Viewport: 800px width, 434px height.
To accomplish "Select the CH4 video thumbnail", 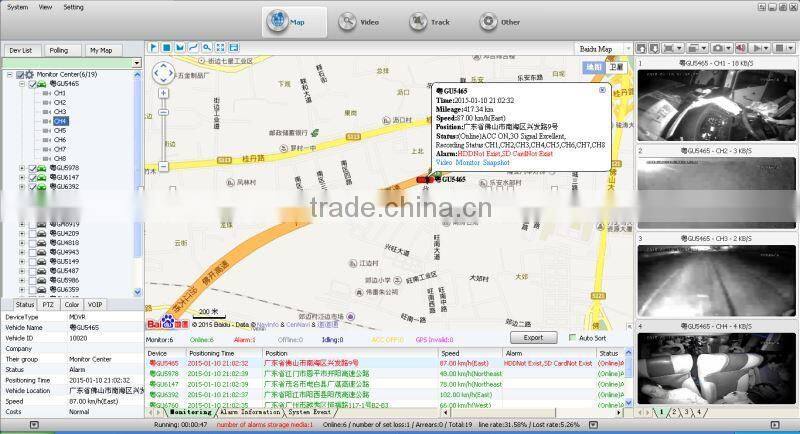I will point(716,368).
